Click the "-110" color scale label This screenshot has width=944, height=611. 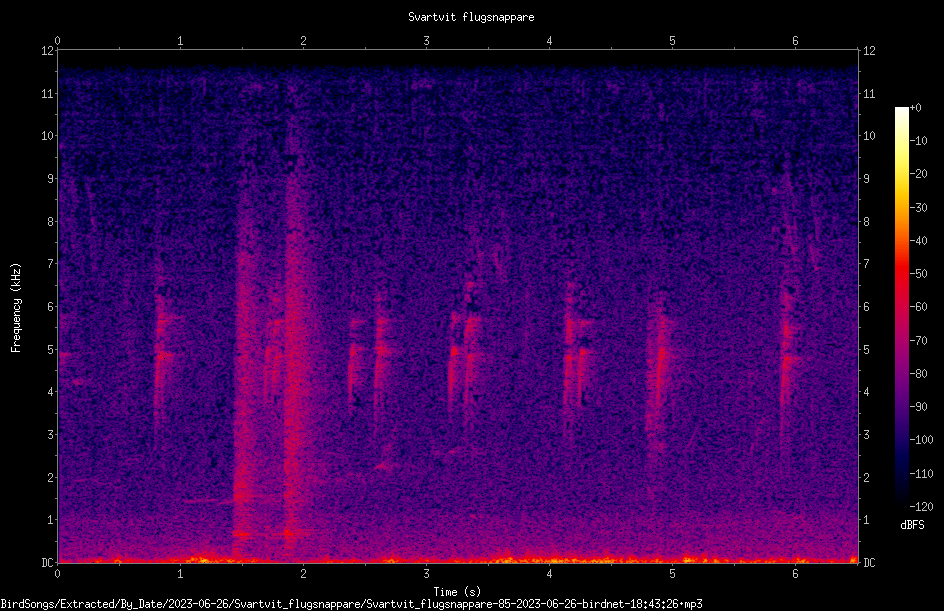click(921, 474)
